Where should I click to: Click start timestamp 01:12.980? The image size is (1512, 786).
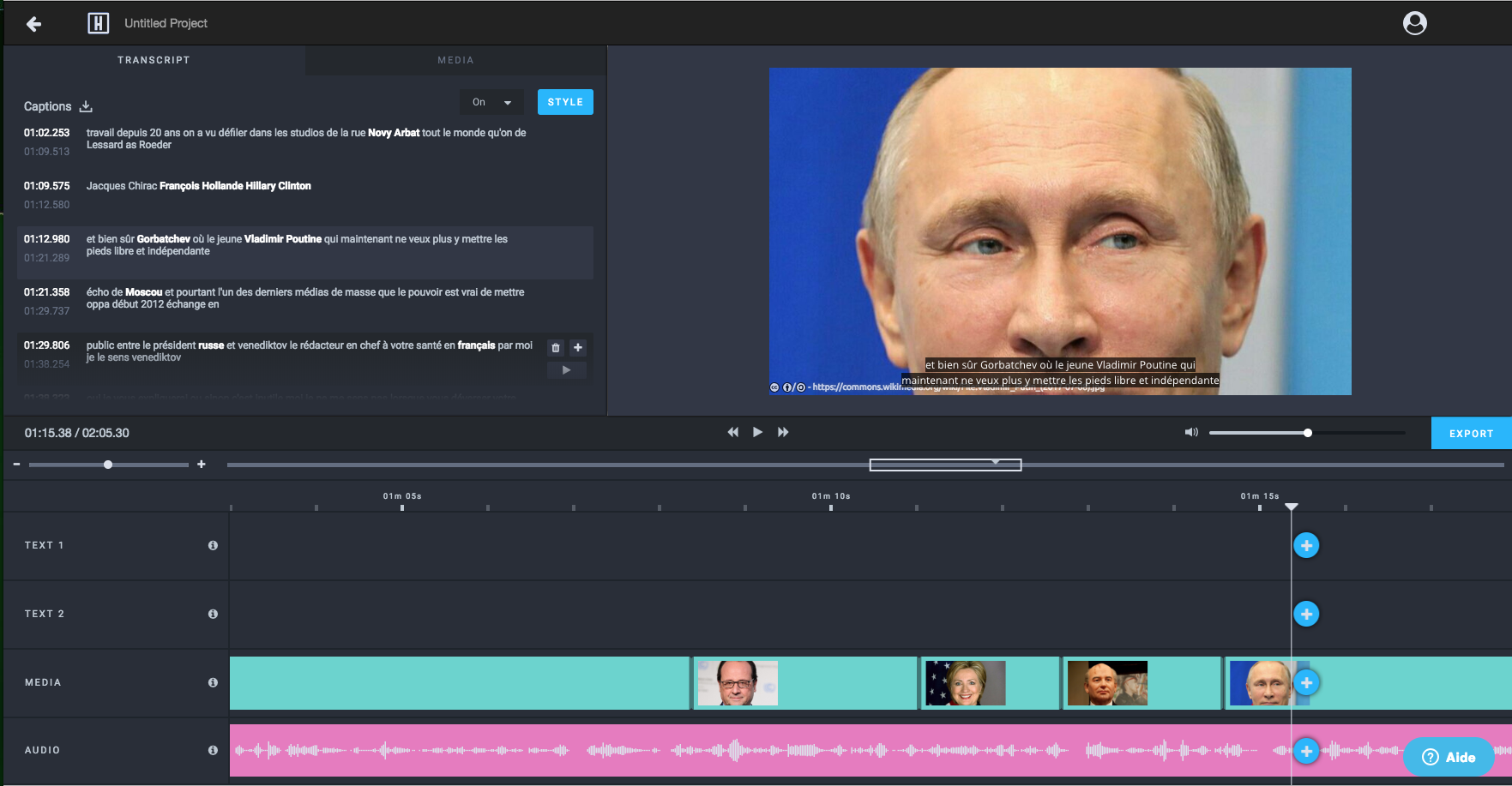(x=46, y=239)
